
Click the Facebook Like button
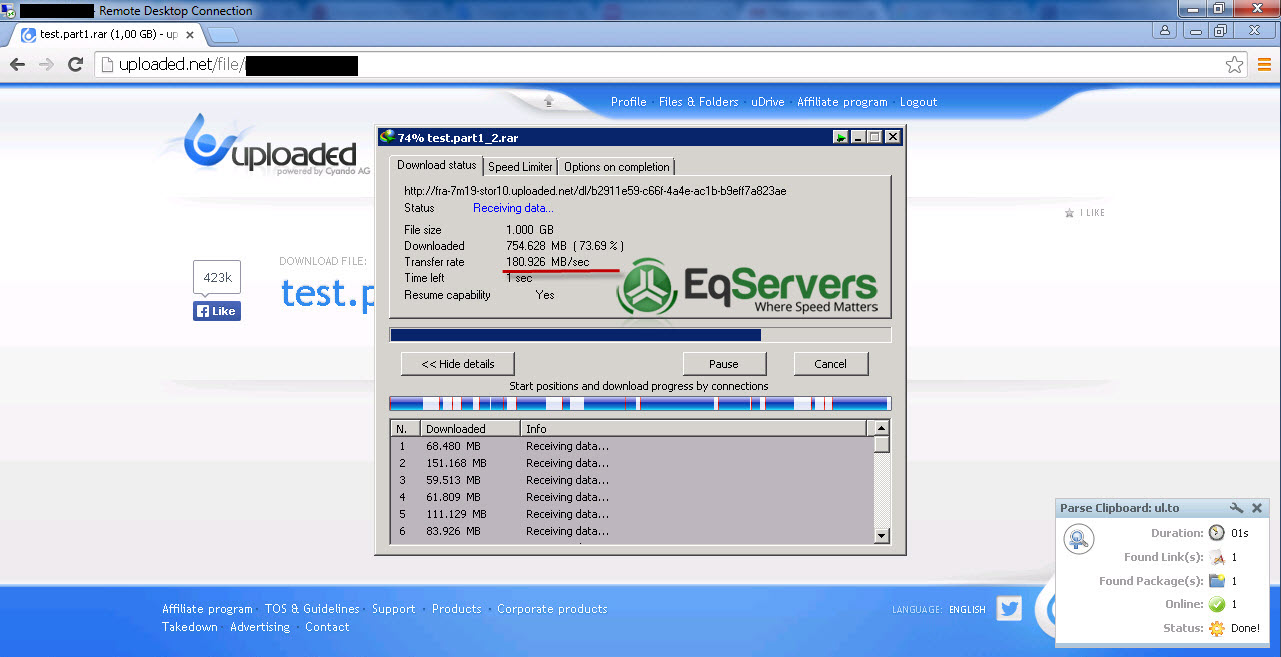pos(217,311)
